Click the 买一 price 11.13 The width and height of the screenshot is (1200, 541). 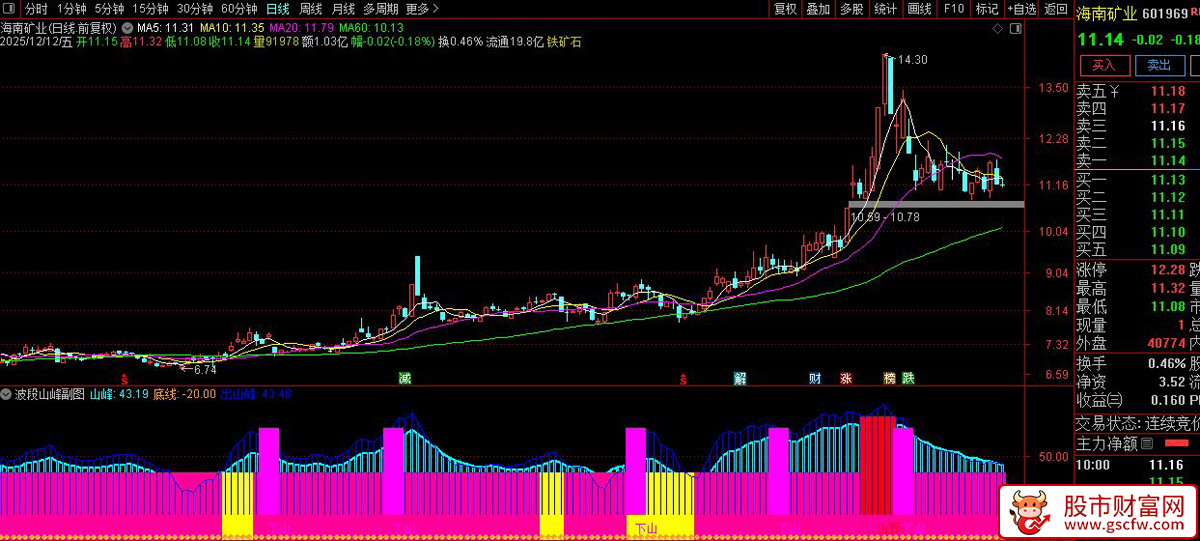pyautogui.click(x=1168, y=180)
